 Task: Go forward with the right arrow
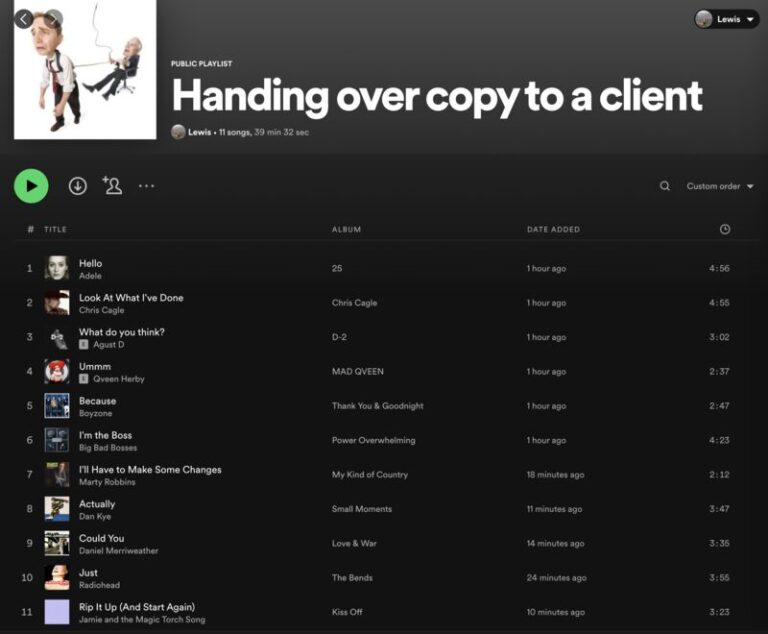pyautogui.click(x=53, y=19)
